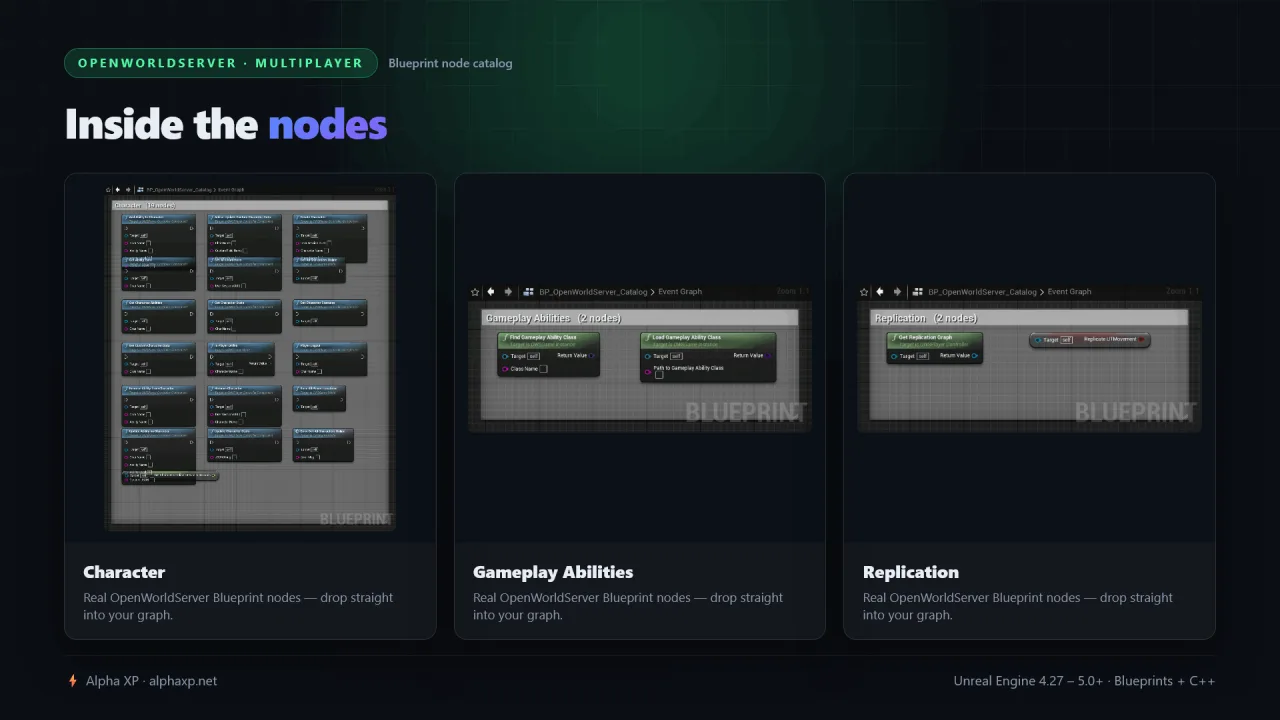The height and width of the screenshot is (720, 1280).
Task: Click Event Graph breadcrumb in Gameplay Abilities graph
Action: point(680,292)
